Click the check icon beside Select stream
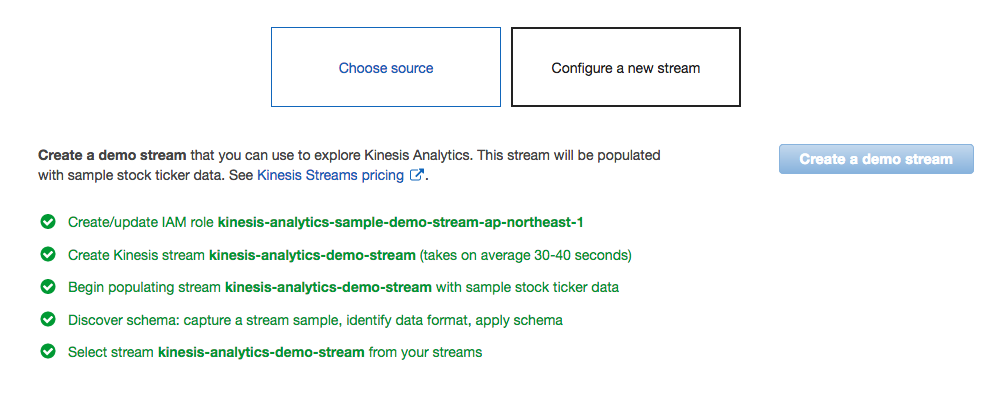Screen dimensions: 1004x401 (46, 352)
